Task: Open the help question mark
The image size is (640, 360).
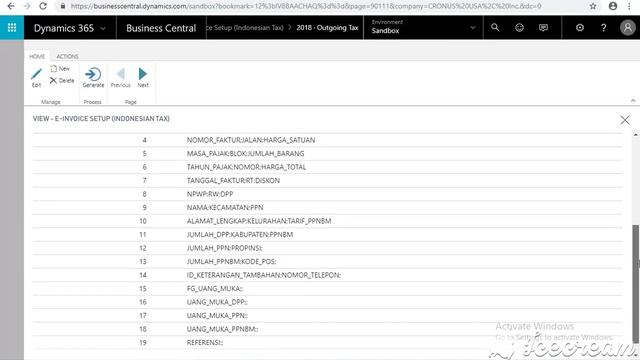Action: point(604,27)
